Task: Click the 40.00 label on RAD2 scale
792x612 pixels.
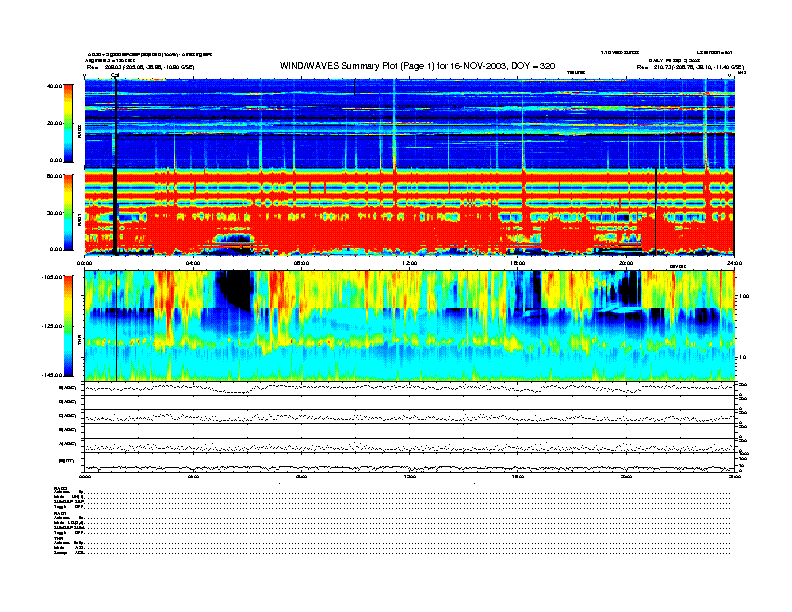Action: coord(55,86)
